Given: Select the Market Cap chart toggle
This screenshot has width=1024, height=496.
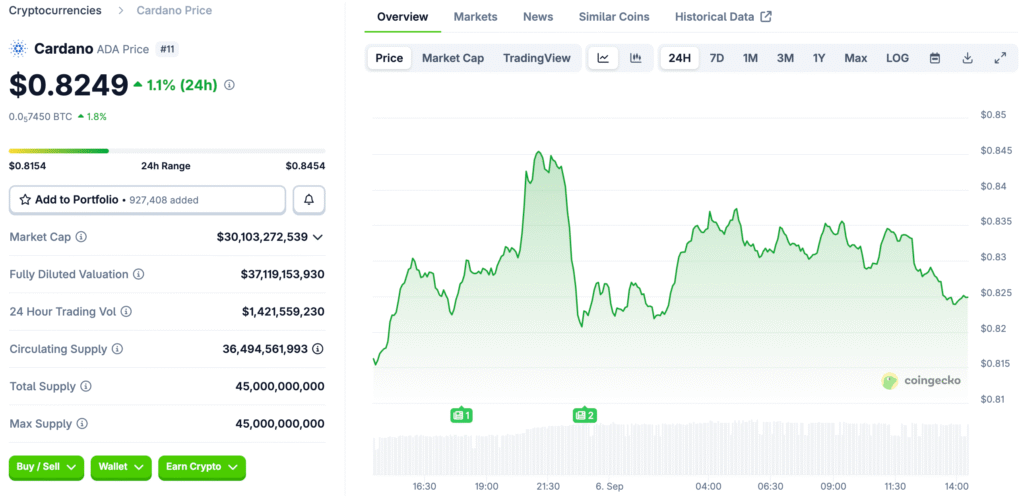Looking at the screenshot, I should tap(453, 58).
